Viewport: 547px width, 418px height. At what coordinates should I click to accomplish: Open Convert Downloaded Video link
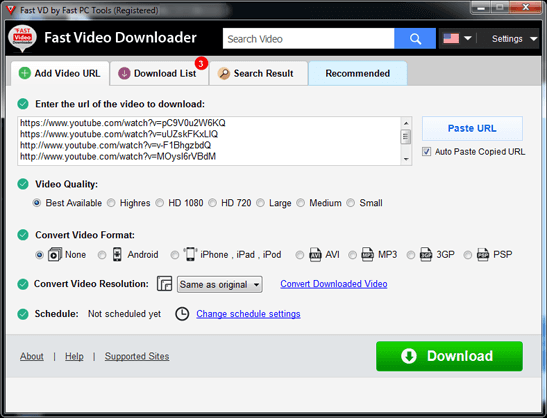(334, 284)
